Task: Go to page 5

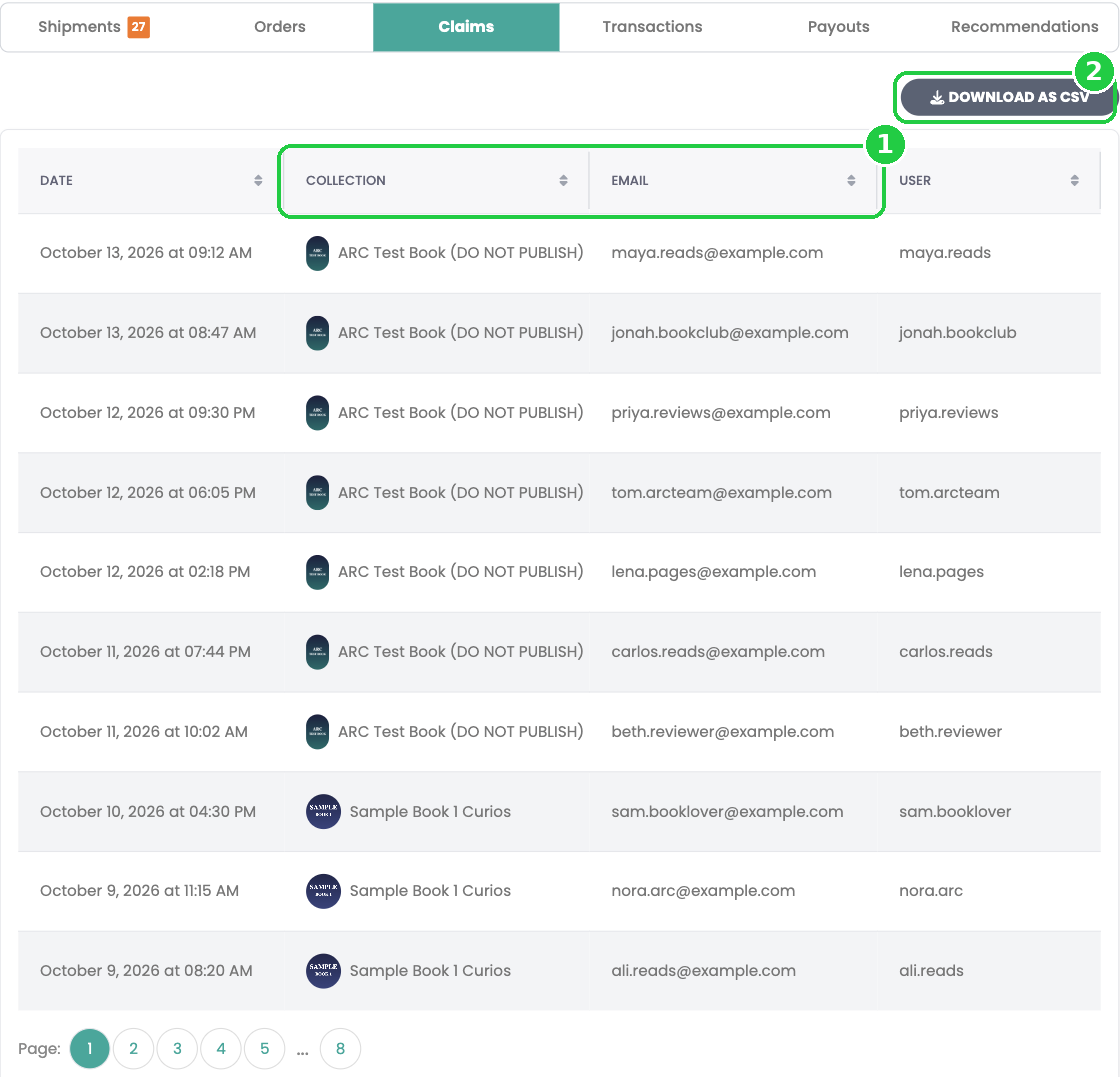Action: [x=264, y=1048]
